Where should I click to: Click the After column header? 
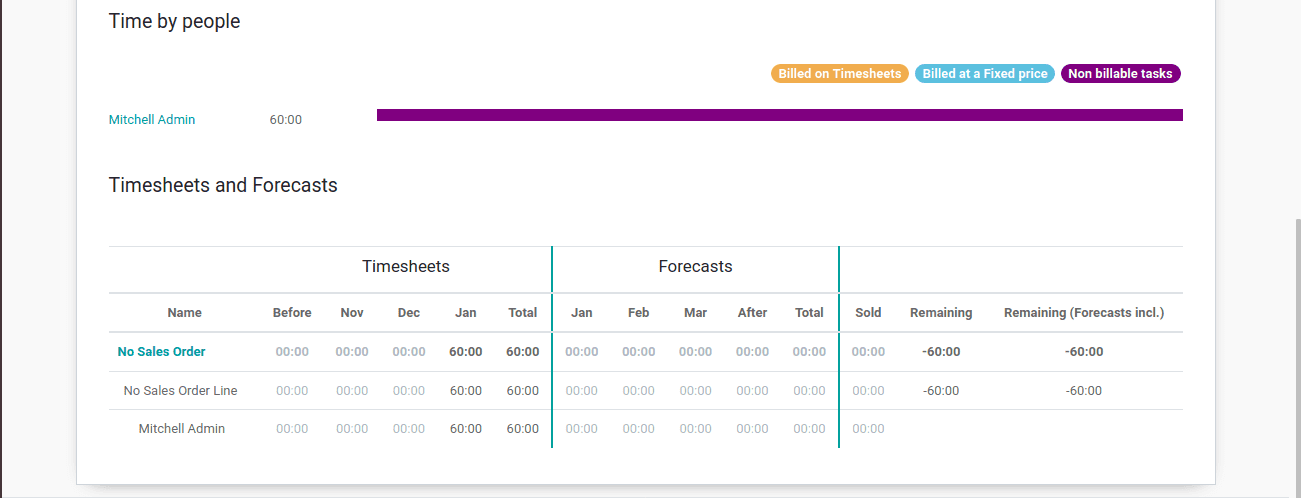coord(753,313)
